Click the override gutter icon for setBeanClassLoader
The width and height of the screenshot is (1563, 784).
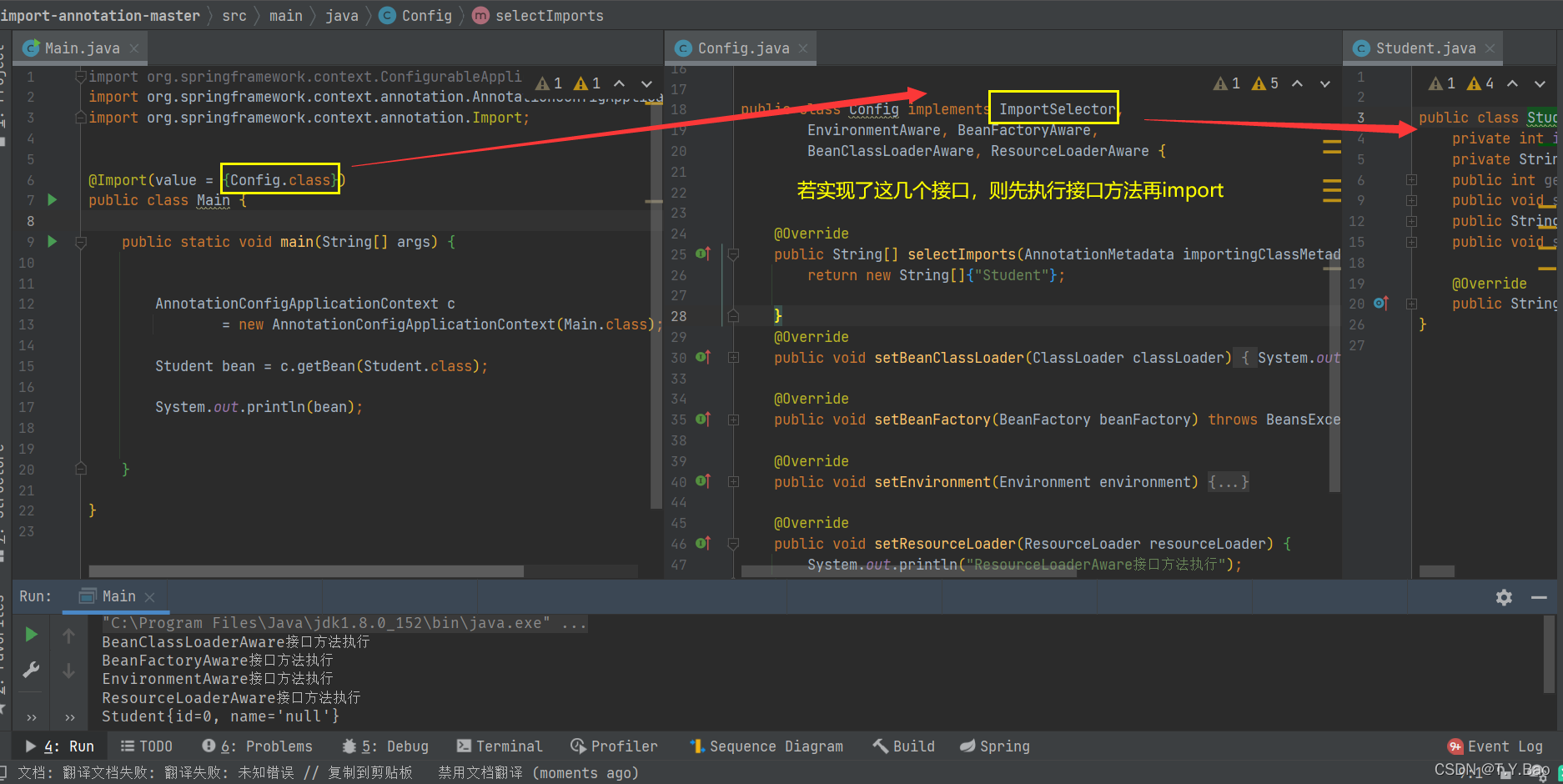pos(703,357)
